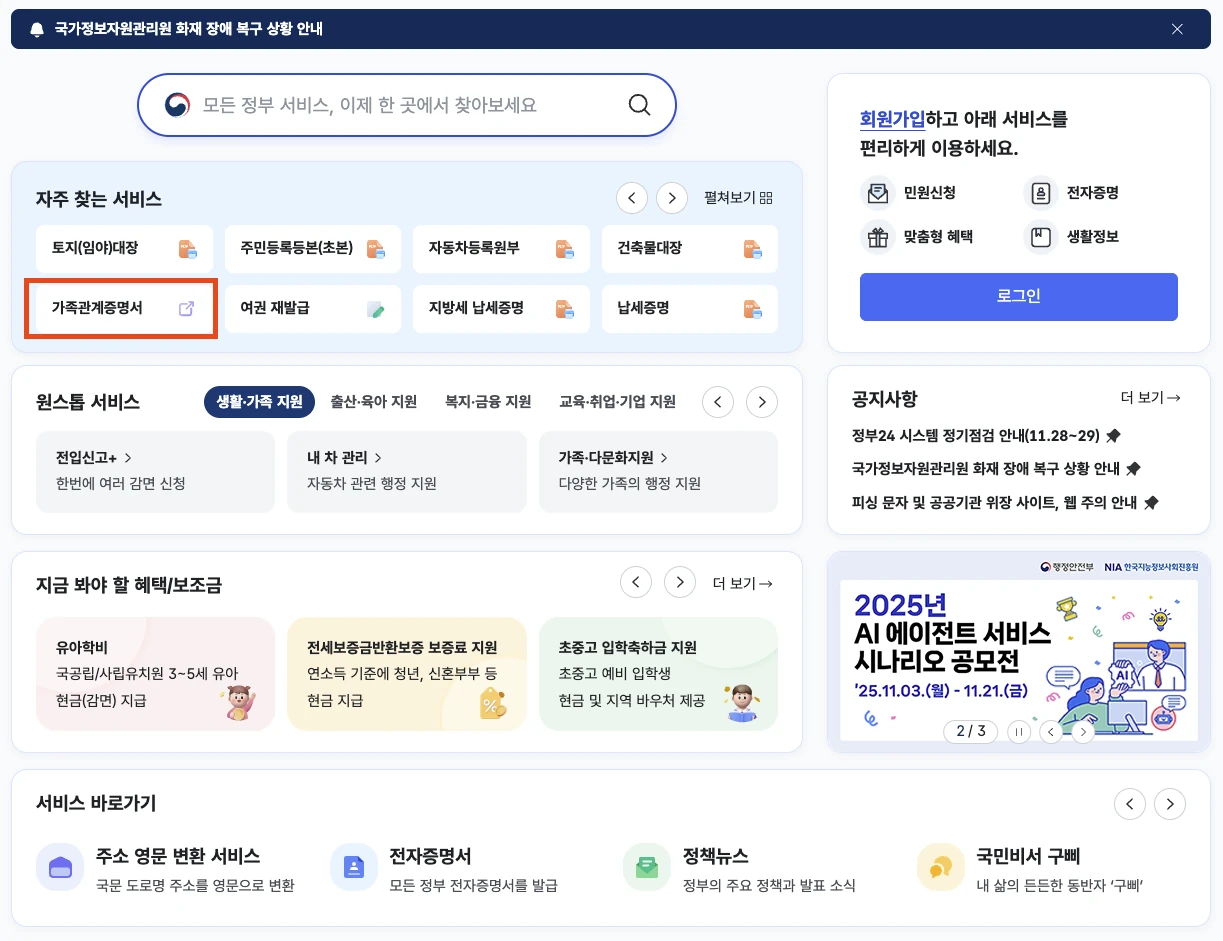Viewport: 1223px width, 941px height.
Task: Switch to the 출산·육아 지원 tab
Action: pyautogui.click(x=373, y=401)
